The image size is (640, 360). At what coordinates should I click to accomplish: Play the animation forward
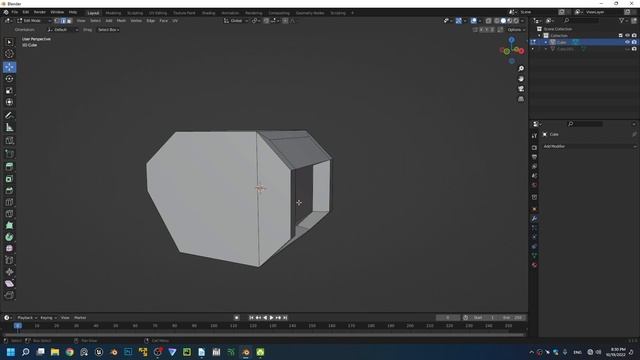272,318
